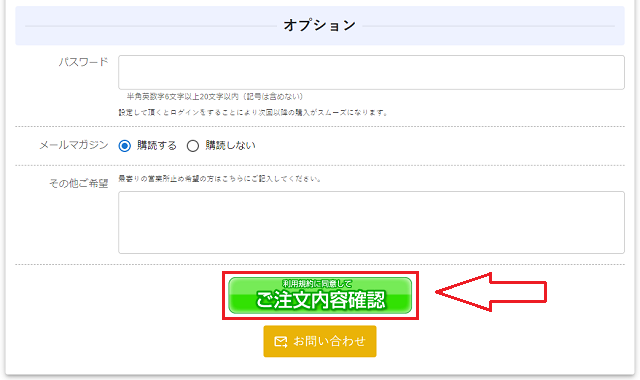
Task: Click the 半角英数字6文字以上20文字以内 hint text
Action: click(x=215, y=97)
